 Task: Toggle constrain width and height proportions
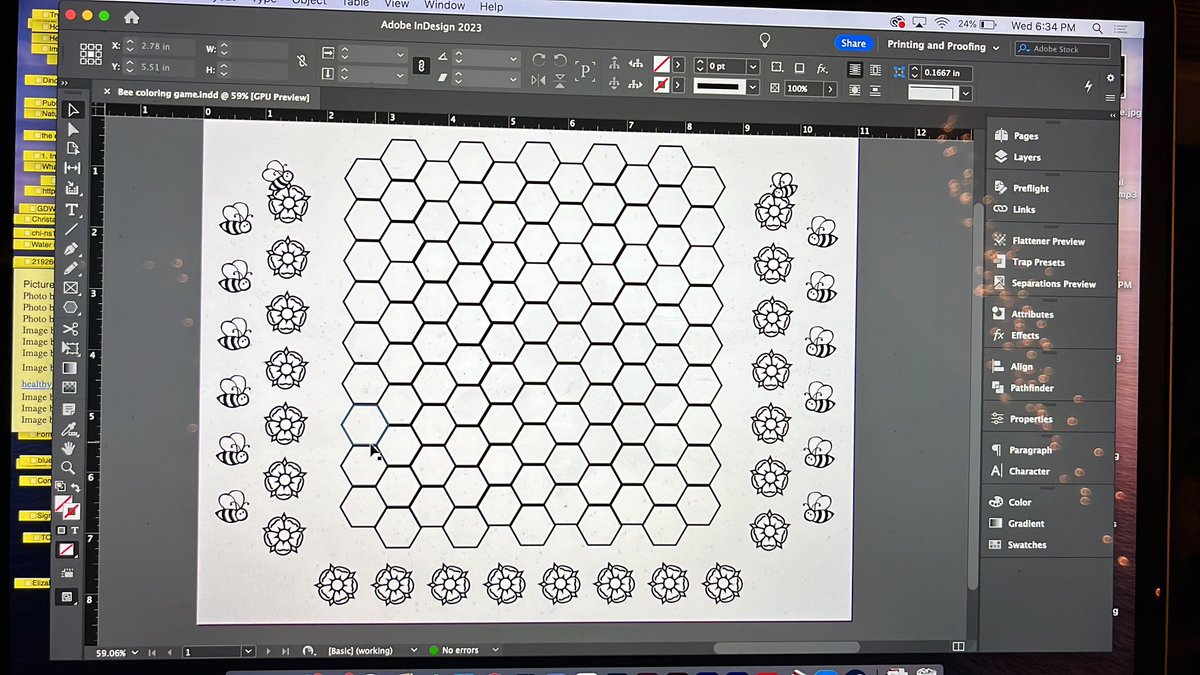tap(303, 62)
